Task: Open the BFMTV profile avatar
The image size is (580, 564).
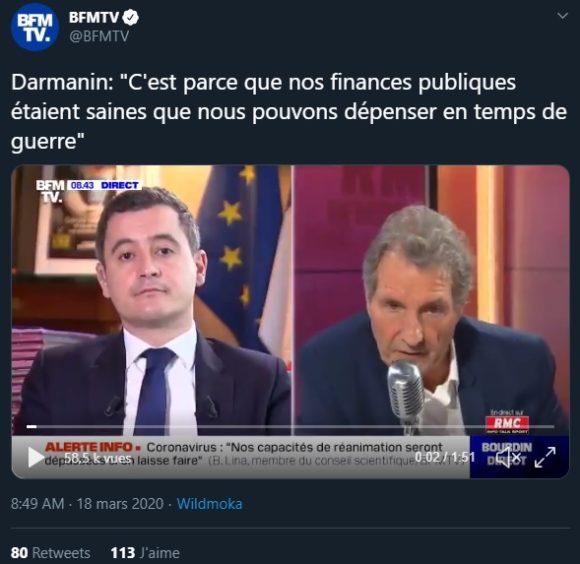Action: [x=35, y=27]
